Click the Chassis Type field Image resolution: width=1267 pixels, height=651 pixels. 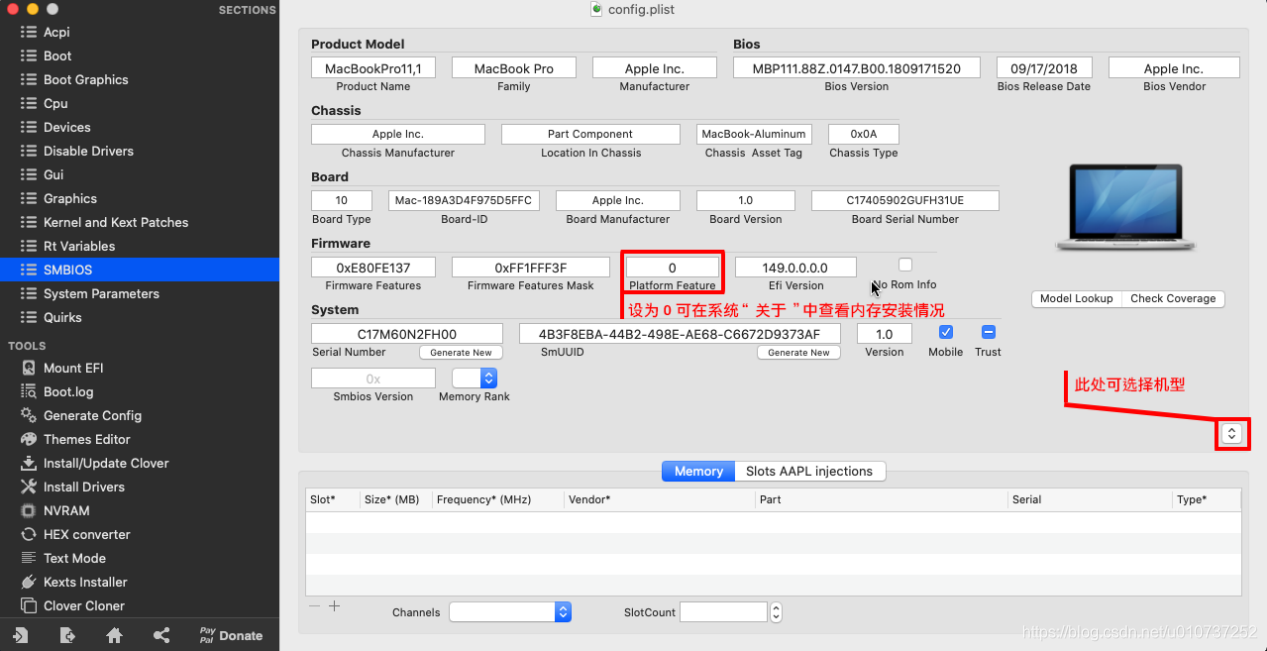(864, 134)
